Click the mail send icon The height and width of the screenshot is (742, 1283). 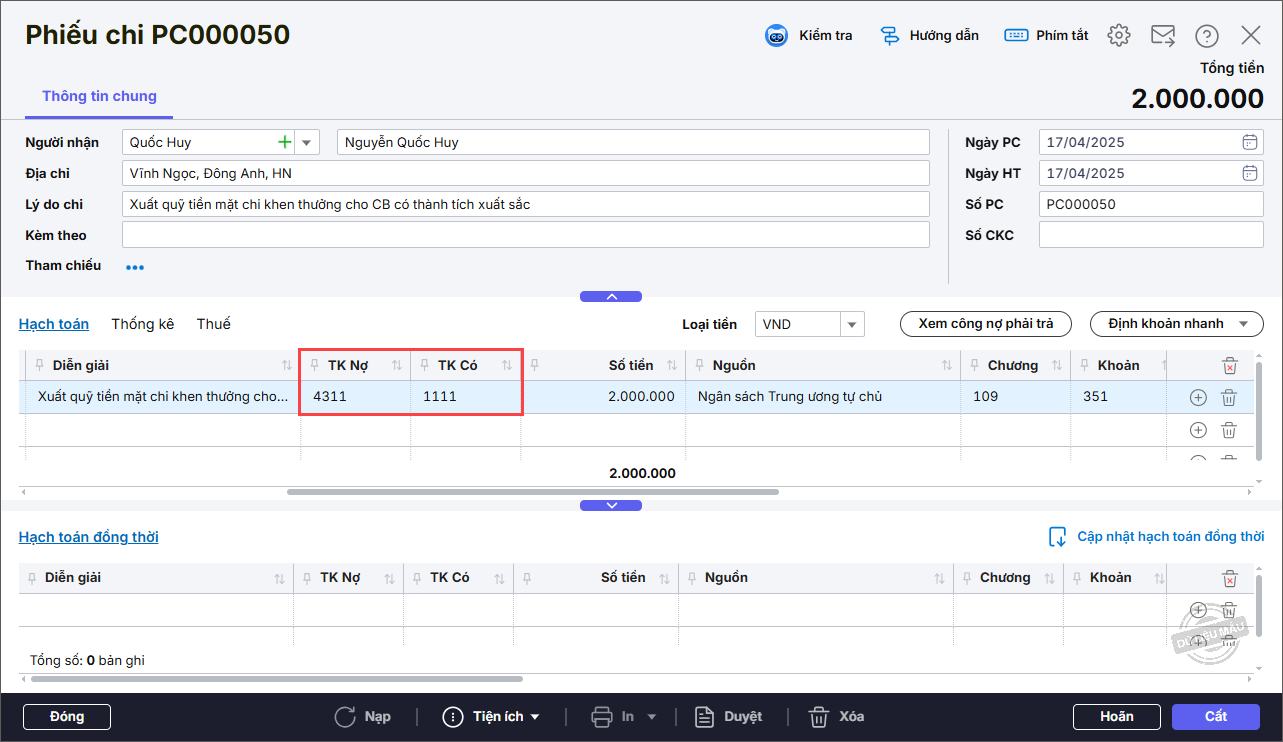pos(1162,36)
